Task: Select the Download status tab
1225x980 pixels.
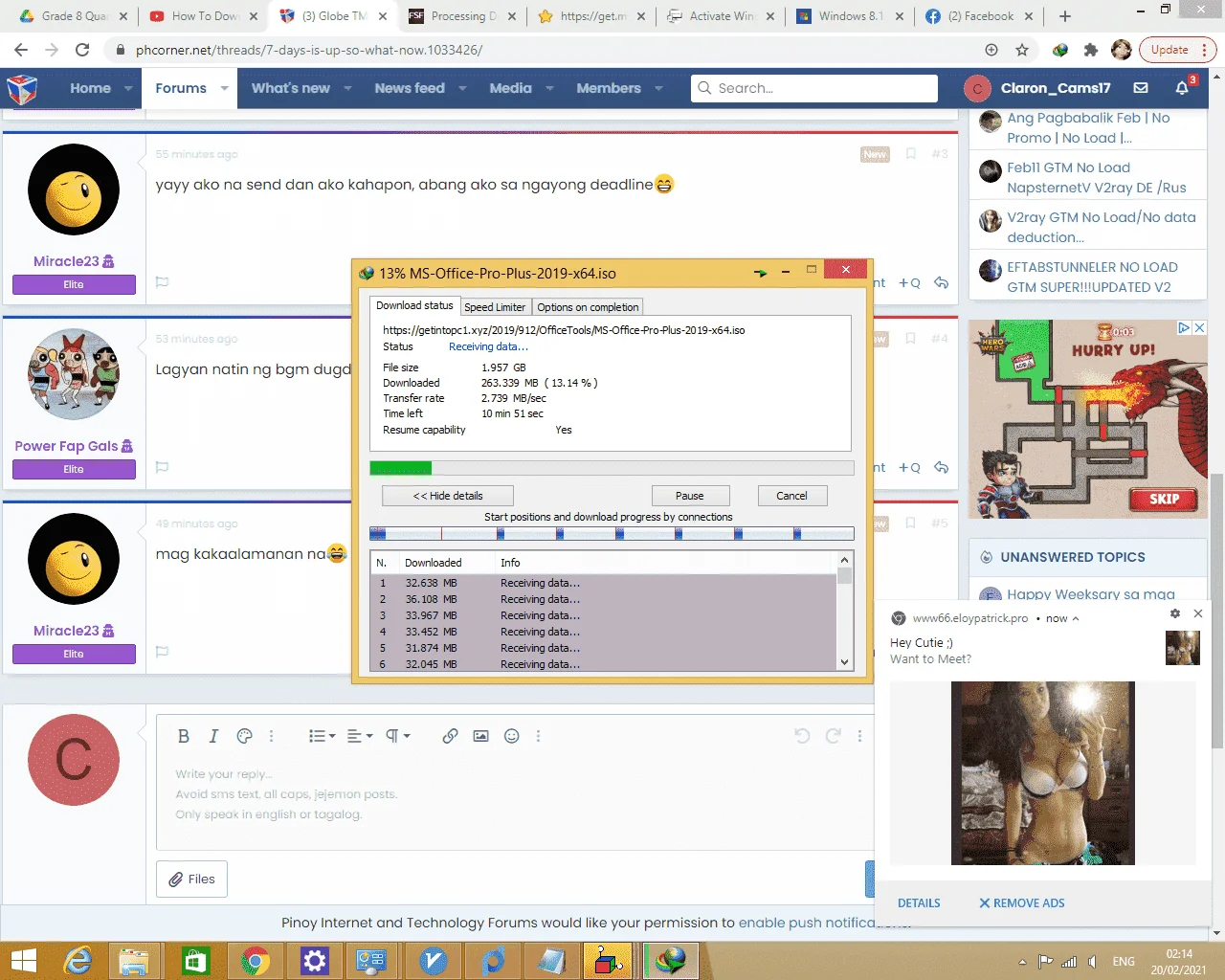Action: point(414,305)
